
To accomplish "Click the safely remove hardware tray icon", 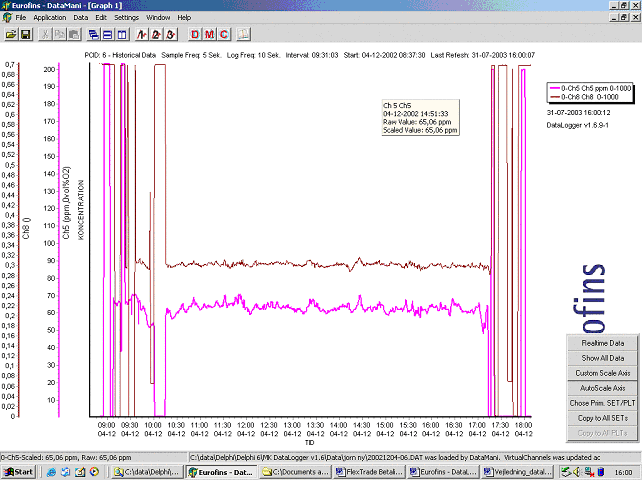I will pyautogui.click(x=565, y=472).
